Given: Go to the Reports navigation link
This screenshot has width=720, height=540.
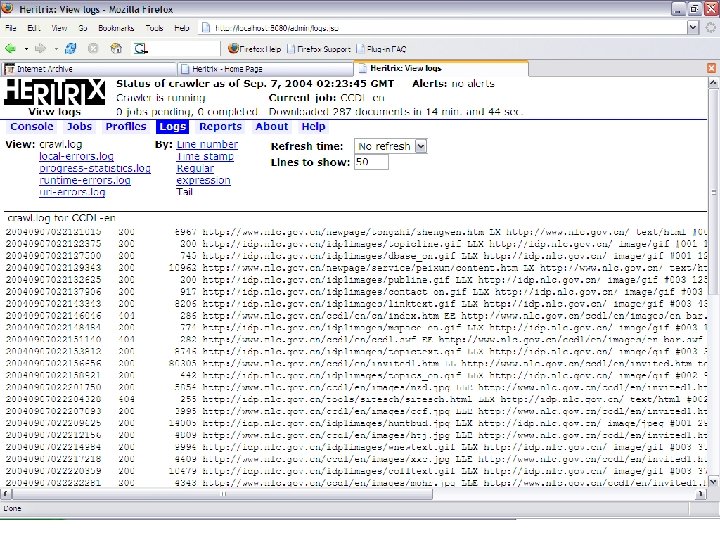Looking at the screenshot, I should click(x=220, y=127).
